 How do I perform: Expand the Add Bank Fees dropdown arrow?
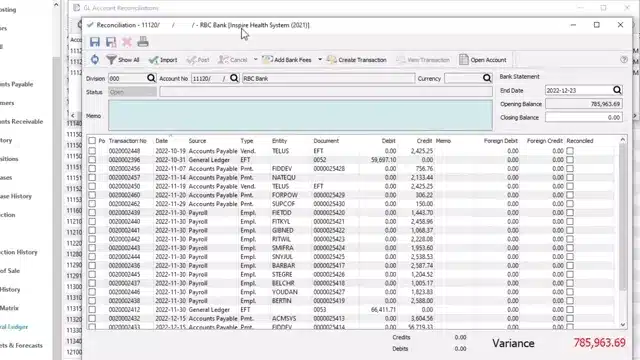(x=320, y=60)
